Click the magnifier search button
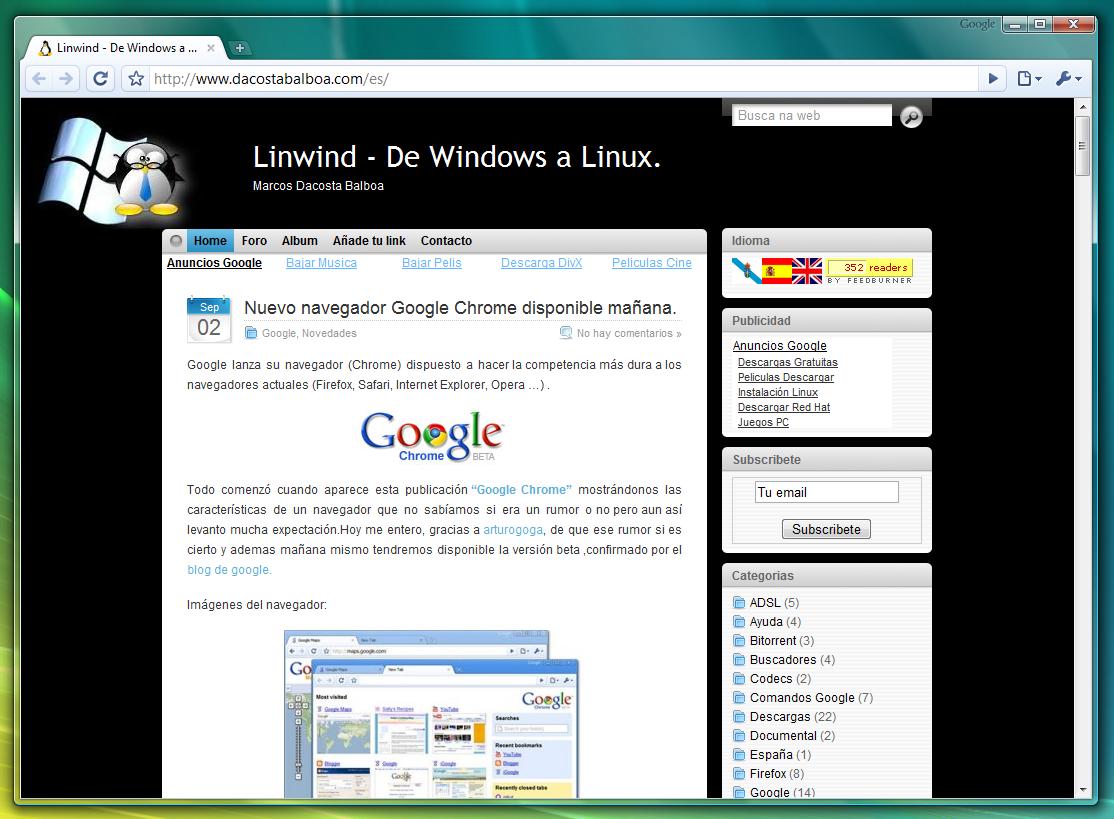Screen dimensions: 1114x819 (x=911, y=116)
